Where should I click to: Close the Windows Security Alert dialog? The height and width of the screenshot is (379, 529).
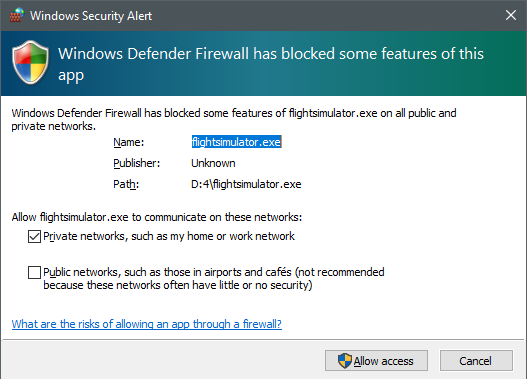pos(511,15)
